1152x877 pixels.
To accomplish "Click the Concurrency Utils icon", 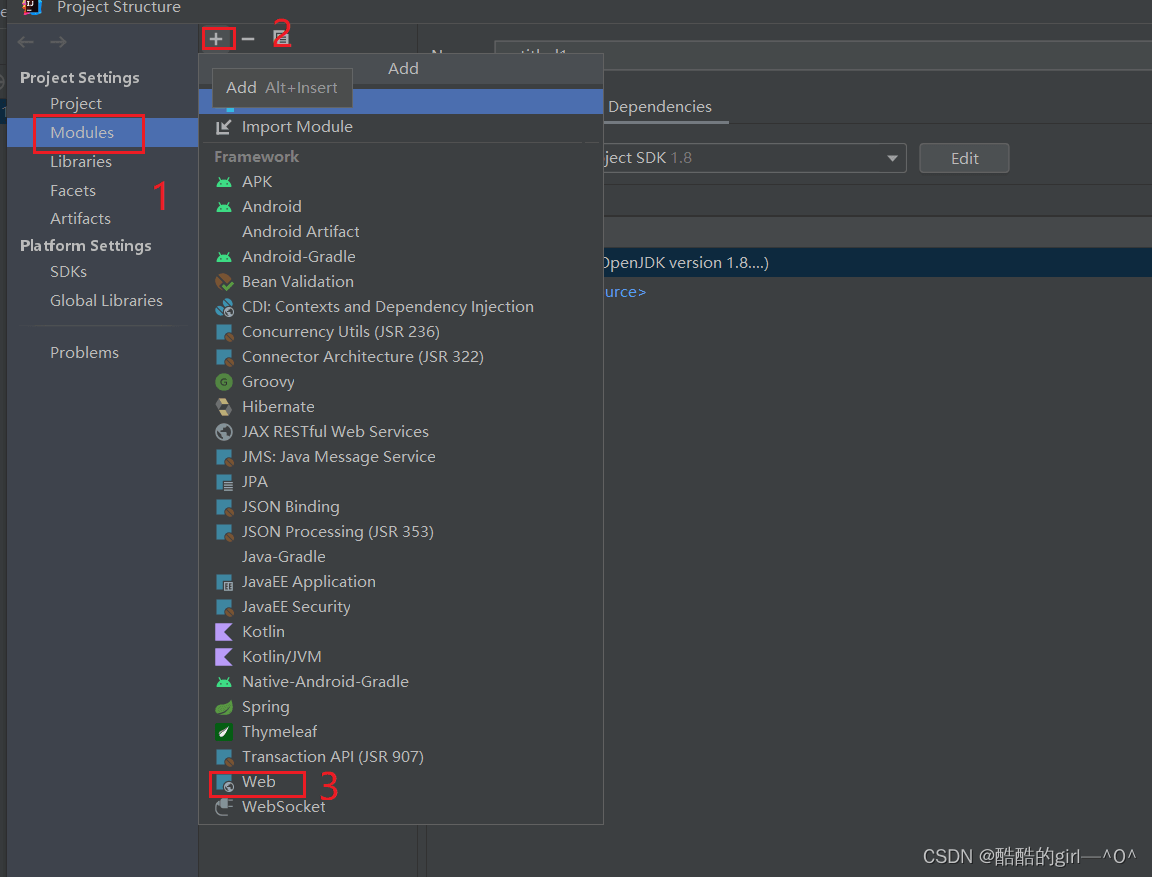I will click(x=223, y=332).
